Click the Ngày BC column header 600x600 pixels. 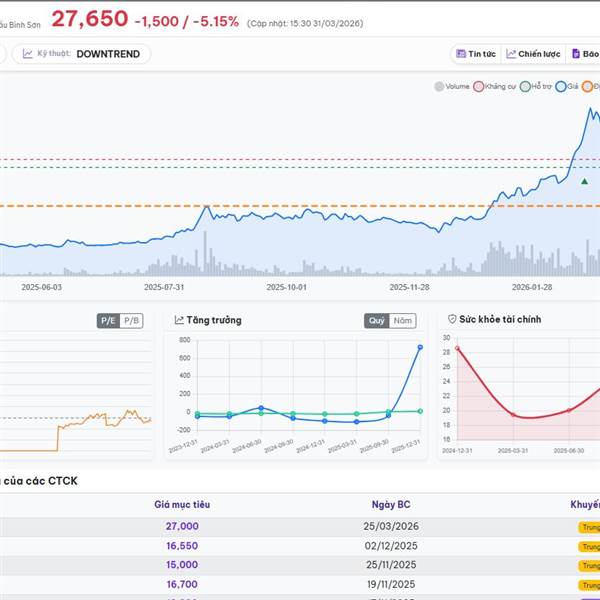390,504
